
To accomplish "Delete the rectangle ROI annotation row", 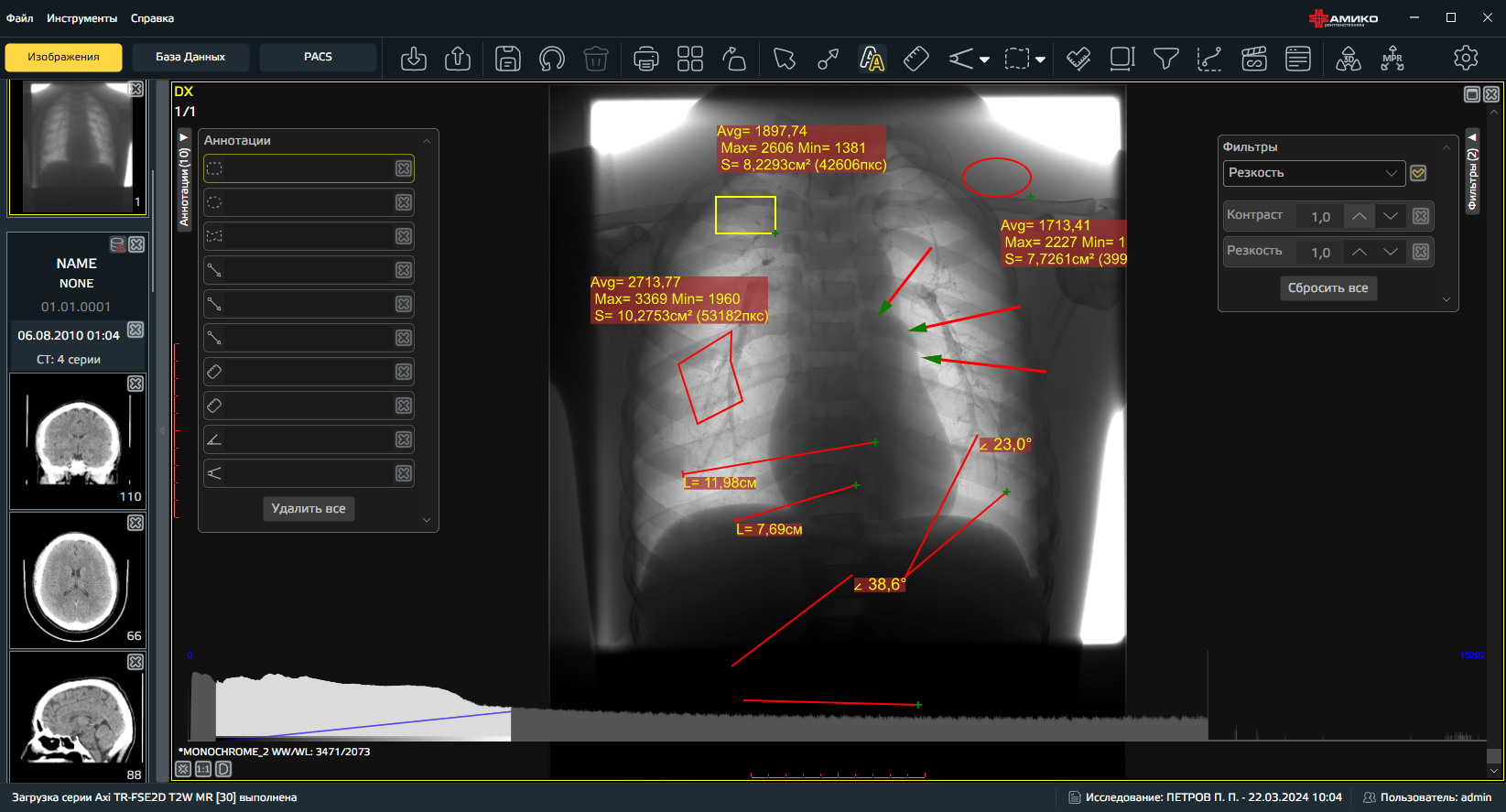I will pyautogui.click(x=404, y=168).
